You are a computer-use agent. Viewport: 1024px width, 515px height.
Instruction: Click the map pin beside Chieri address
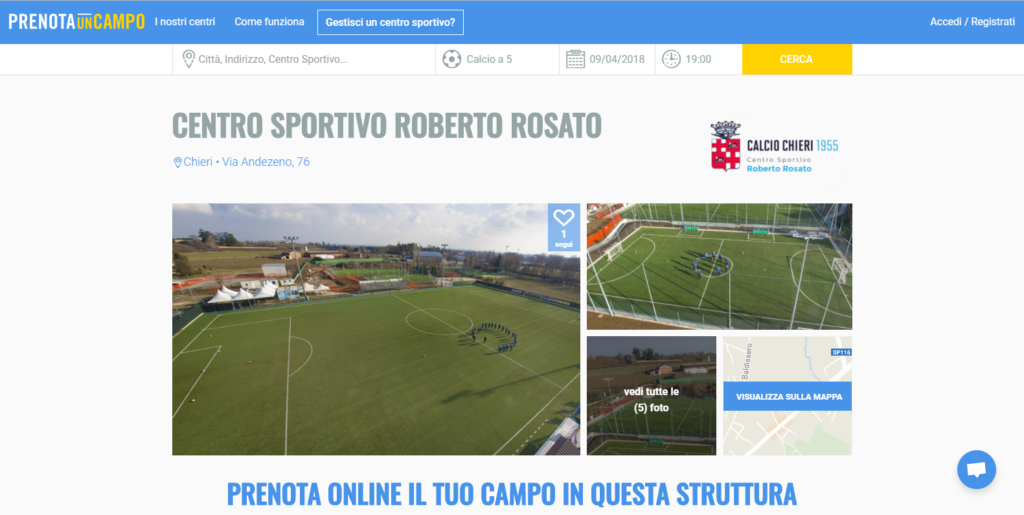pyautogui.click(x=178, y=162)
